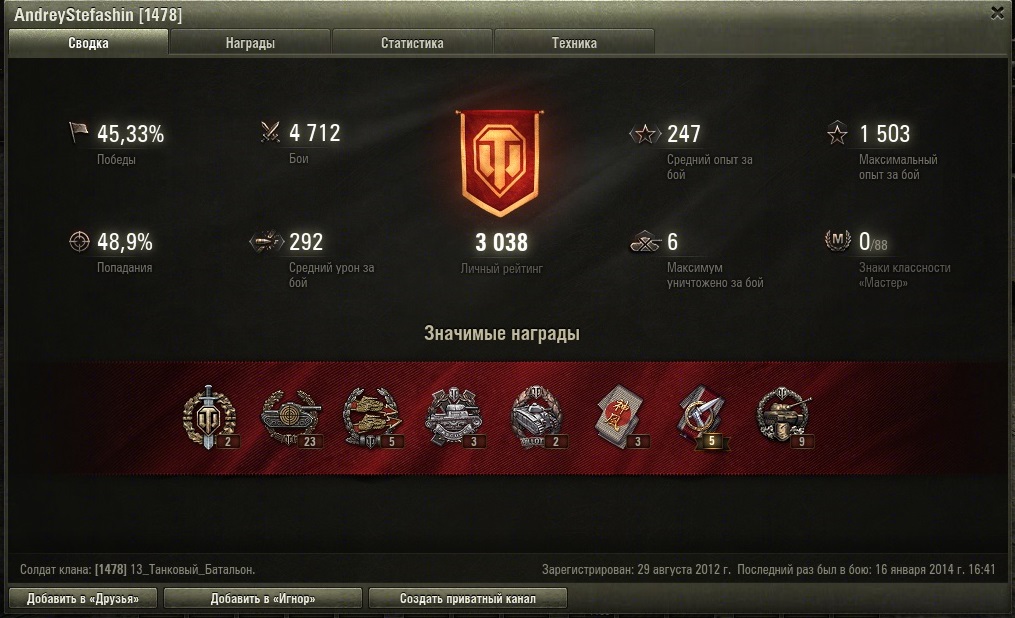Open the Статистика tab
The width and height of the screenshot is (1015, 618).
(x=412, y=43)
